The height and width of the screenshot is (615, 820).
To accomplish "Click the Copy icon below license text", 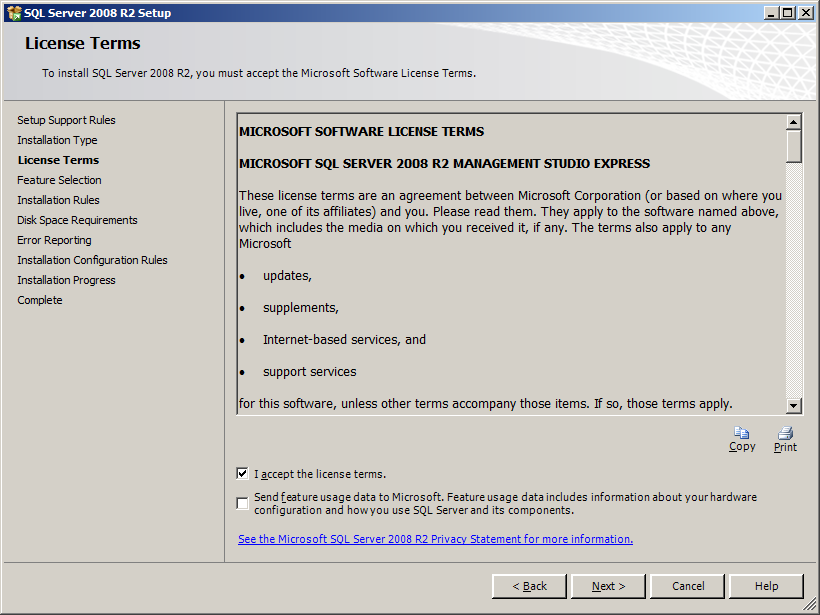I will (x=742, y=433).
